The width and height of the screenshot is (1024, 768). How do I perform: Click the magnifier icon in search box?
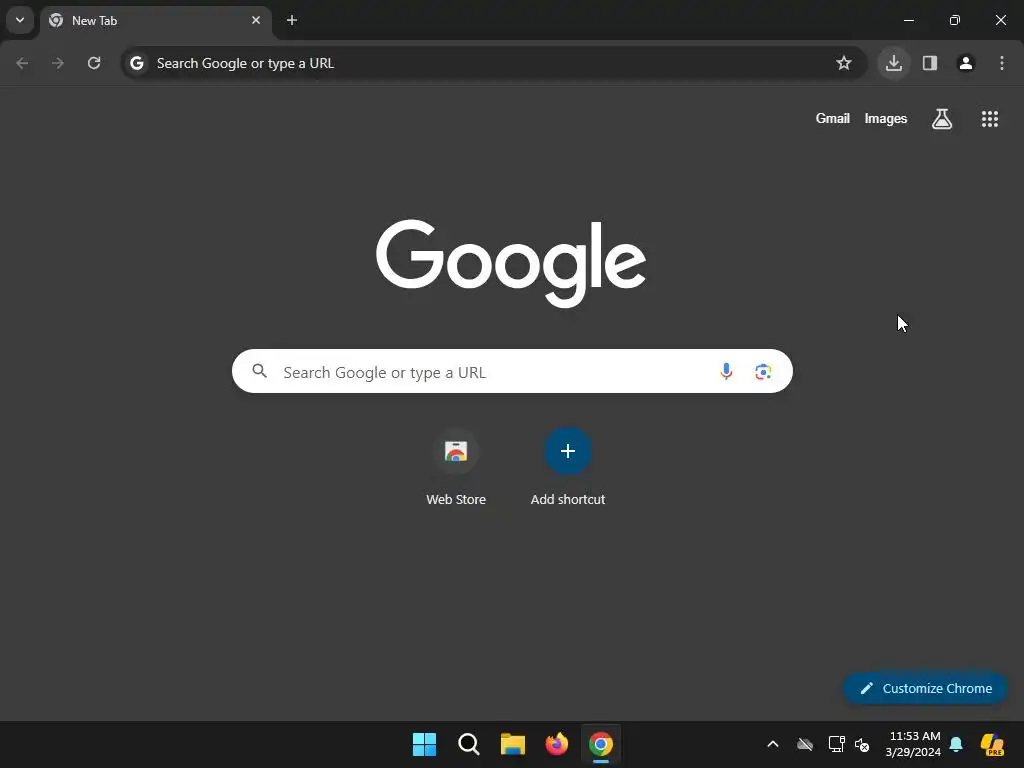(260, 371)
